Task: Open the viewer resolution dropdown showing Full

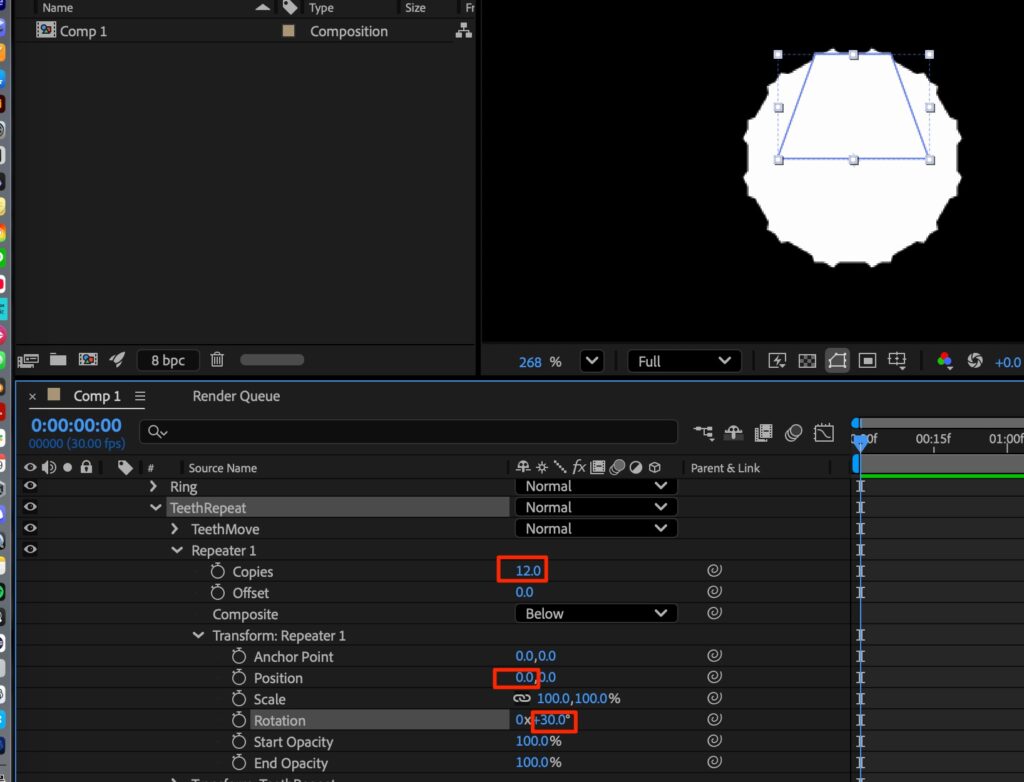Action: click(684, 361)
